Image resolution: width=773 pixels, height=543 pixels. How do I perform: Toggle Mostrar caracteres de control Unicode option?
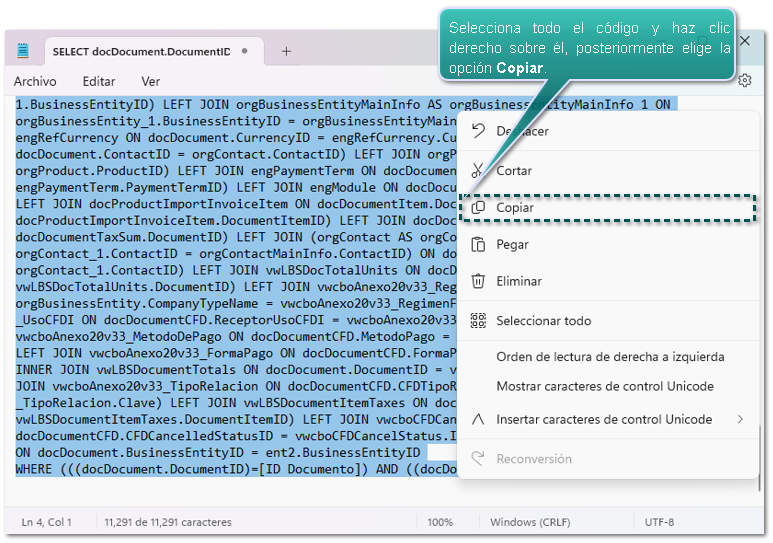[x=605, y=387]
